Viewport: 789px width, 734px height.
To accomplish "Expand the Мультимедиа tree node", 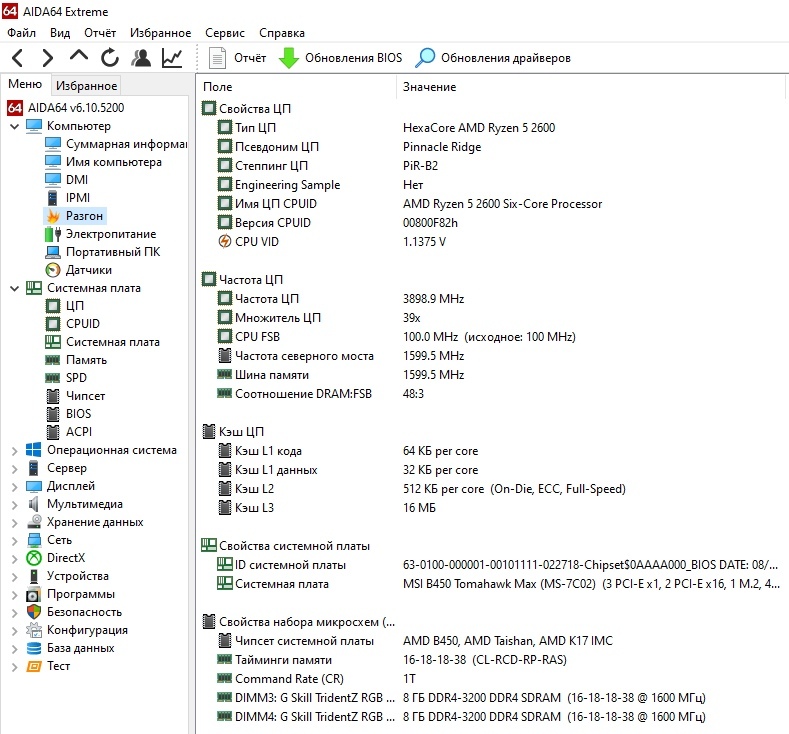I will click(15, 505).
